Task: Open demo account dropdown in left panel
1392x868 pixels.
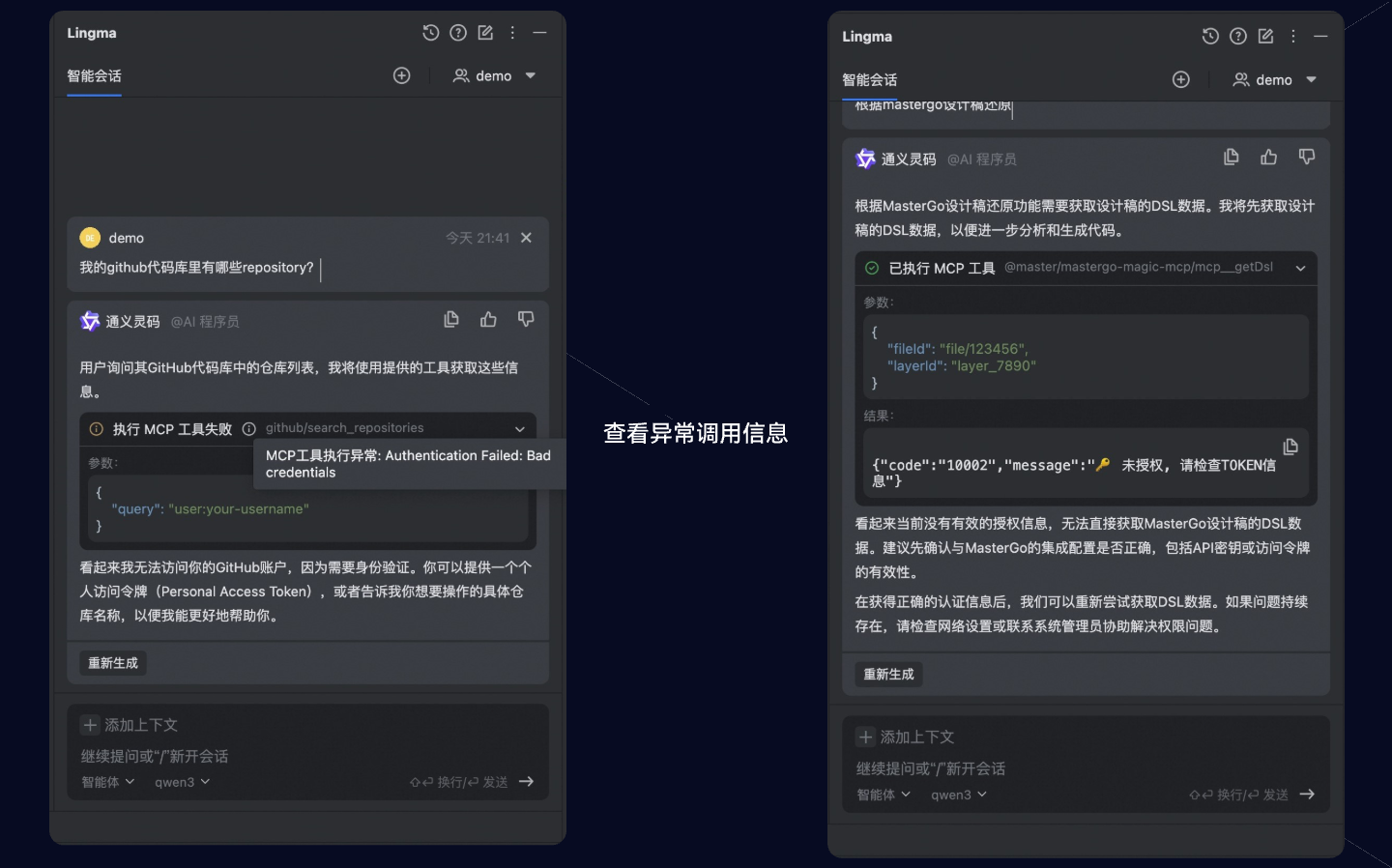Action: point(494,75)
